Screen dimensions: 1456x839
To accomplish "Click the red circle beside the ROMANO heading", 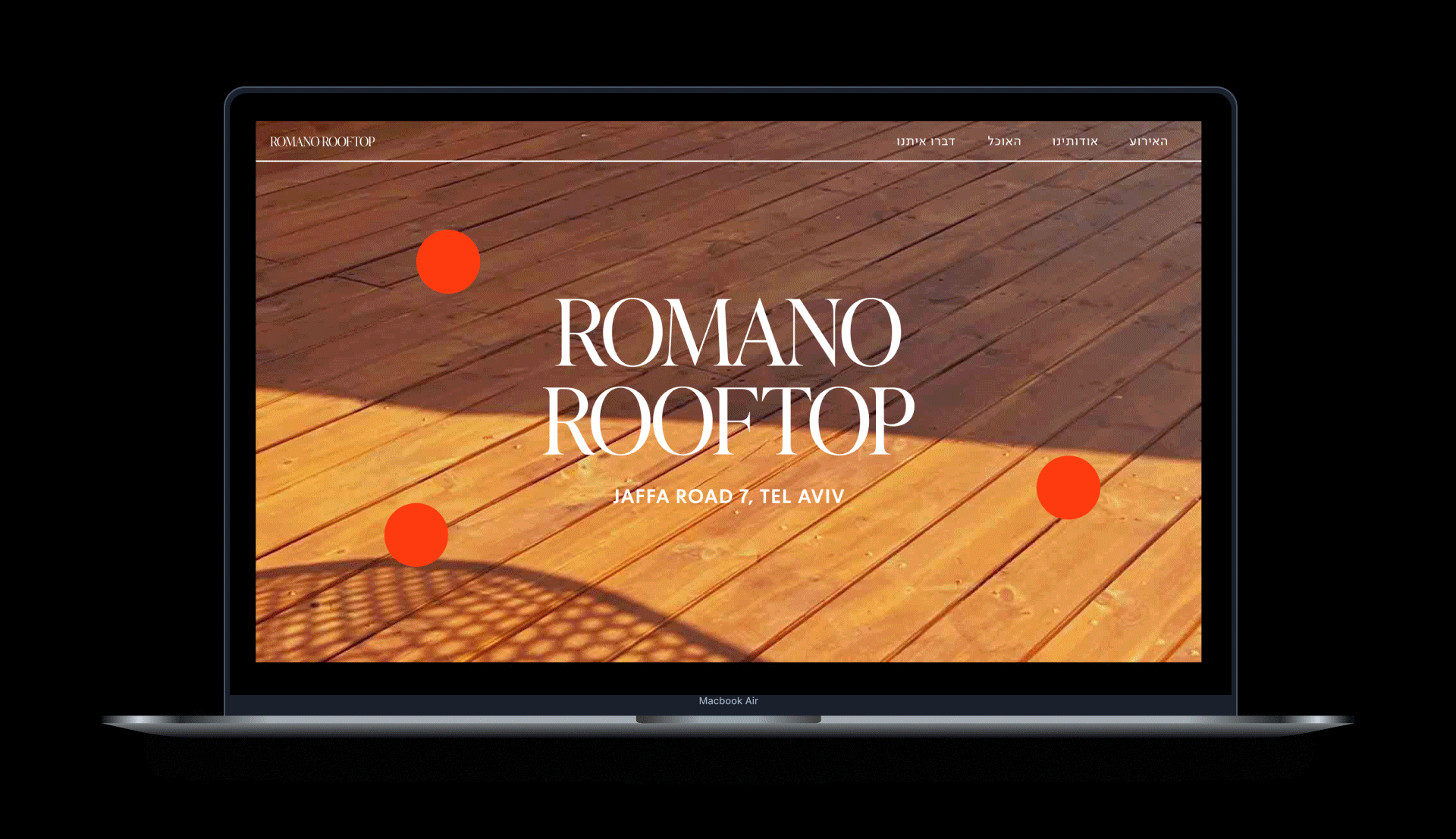I will click(x=448, y=261).
